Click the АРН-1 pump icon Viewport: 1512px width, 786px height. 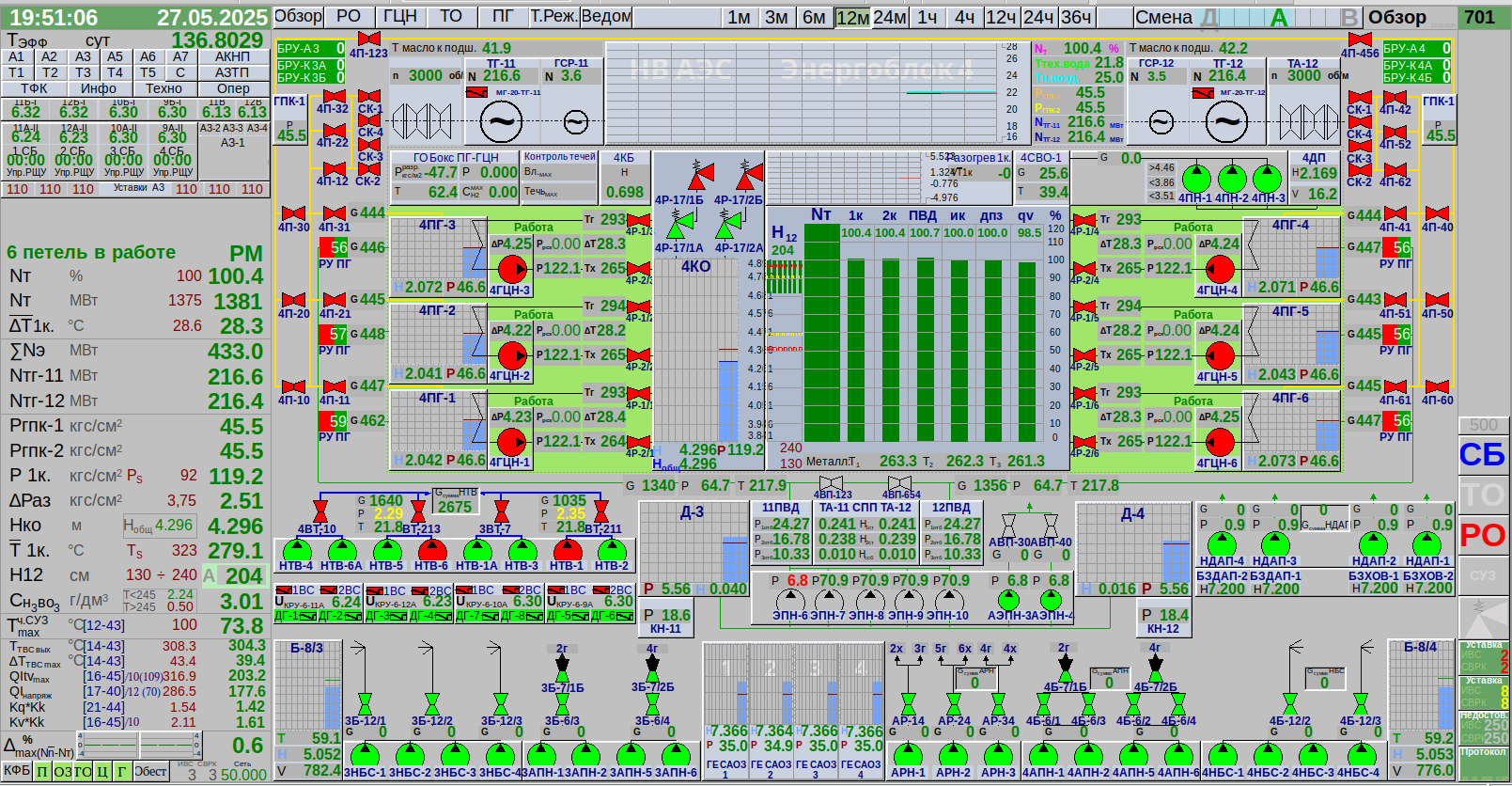(x=908, y=754)
